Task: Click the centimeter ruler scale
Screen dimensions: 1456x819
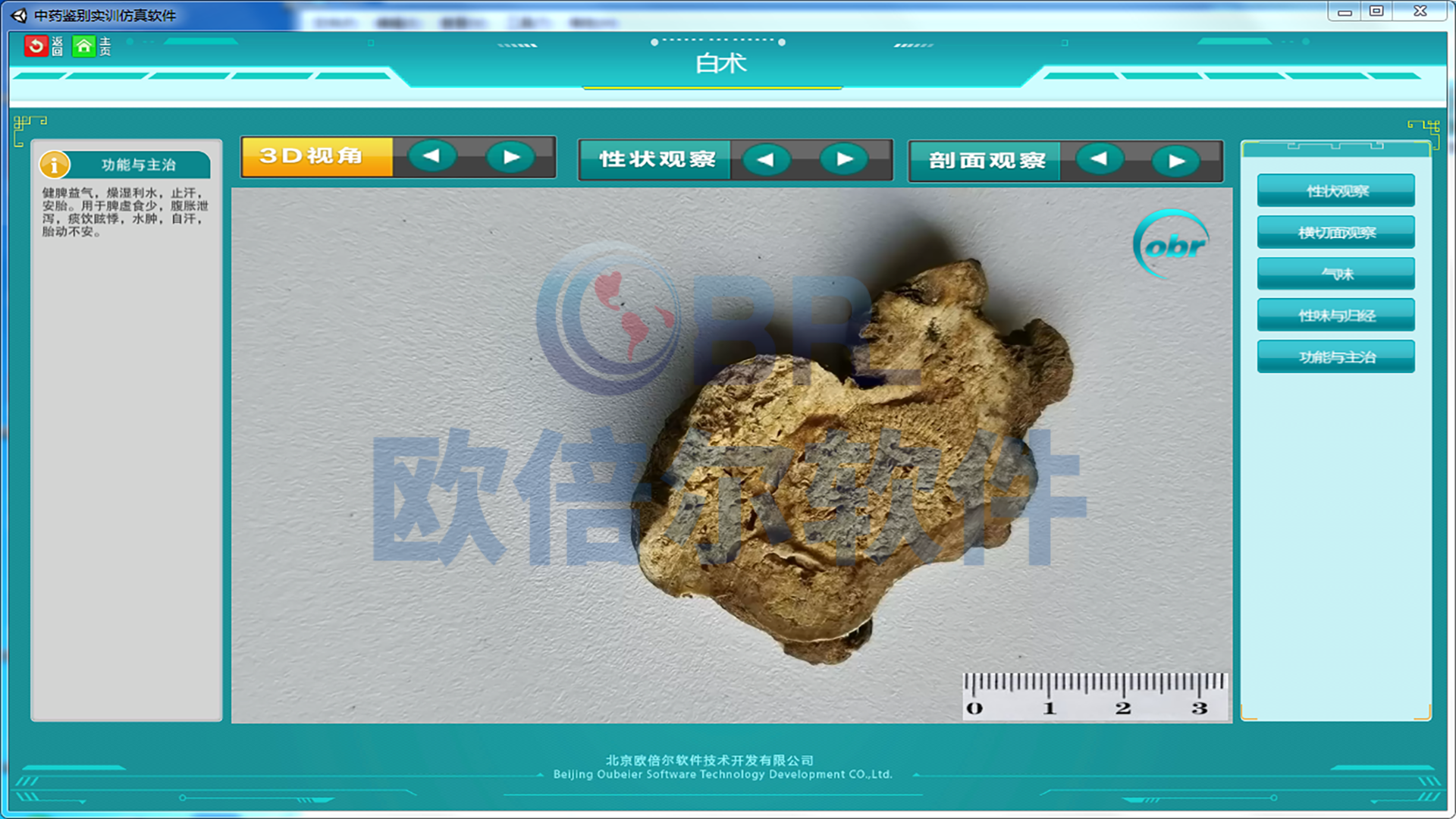Action: 1094,695
